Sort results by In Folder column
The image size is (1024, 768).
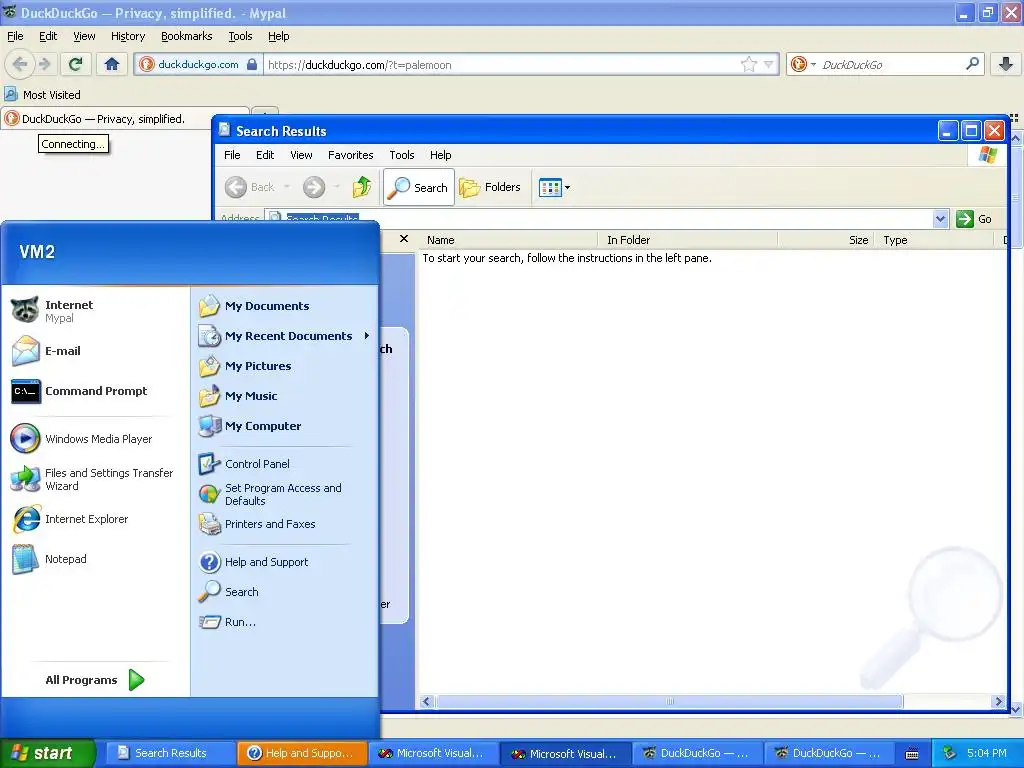click(x=688, y=240)
